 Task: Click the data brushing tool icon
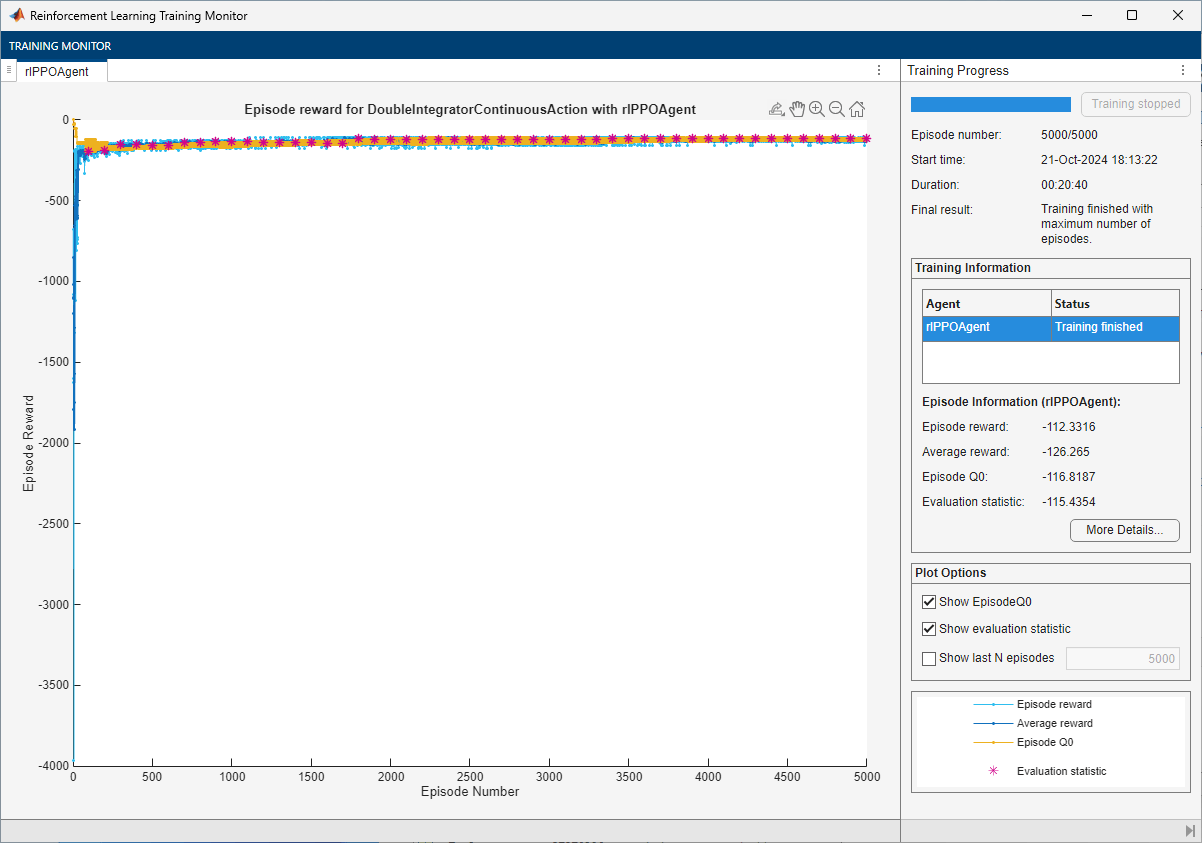point(776,109)
